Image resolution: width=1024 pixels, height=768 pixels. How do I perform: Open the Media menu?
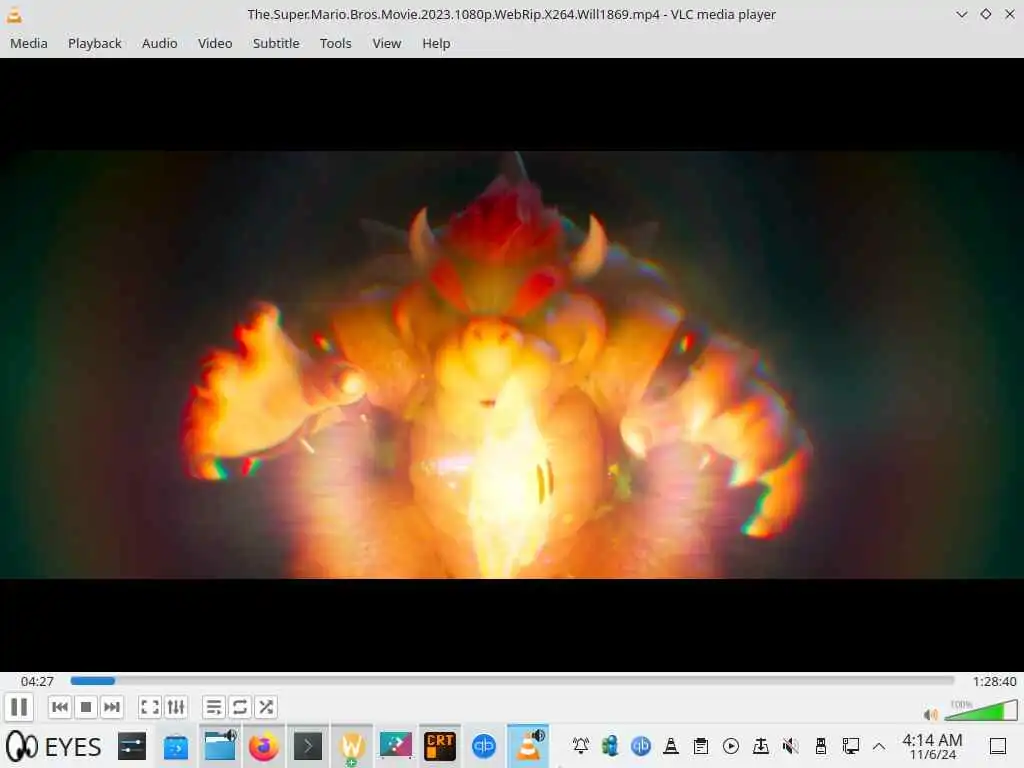tap(29, 43)
